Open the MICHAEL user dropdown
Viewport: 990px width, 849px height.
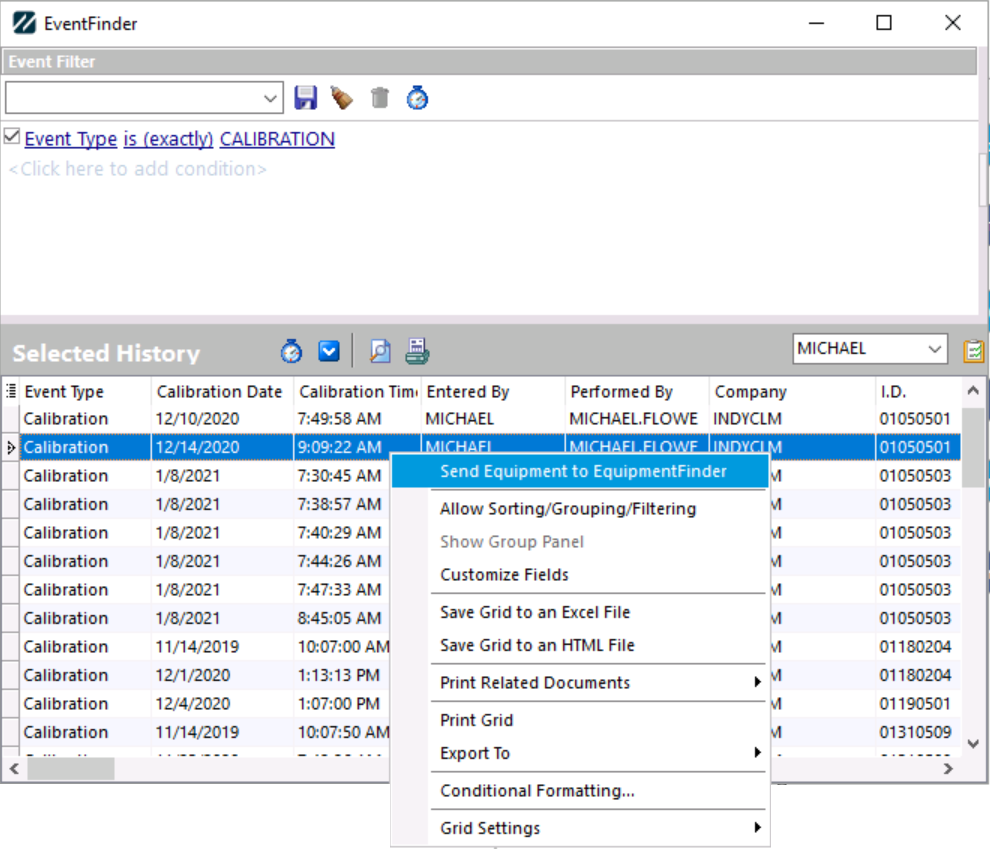[x=935, y=349]
